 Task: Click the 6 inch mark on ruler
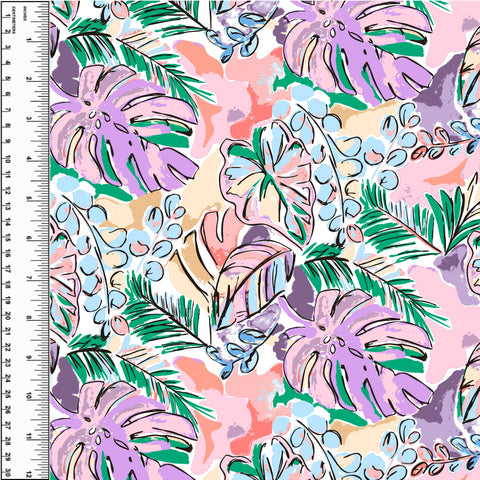[x=29, y=238]
